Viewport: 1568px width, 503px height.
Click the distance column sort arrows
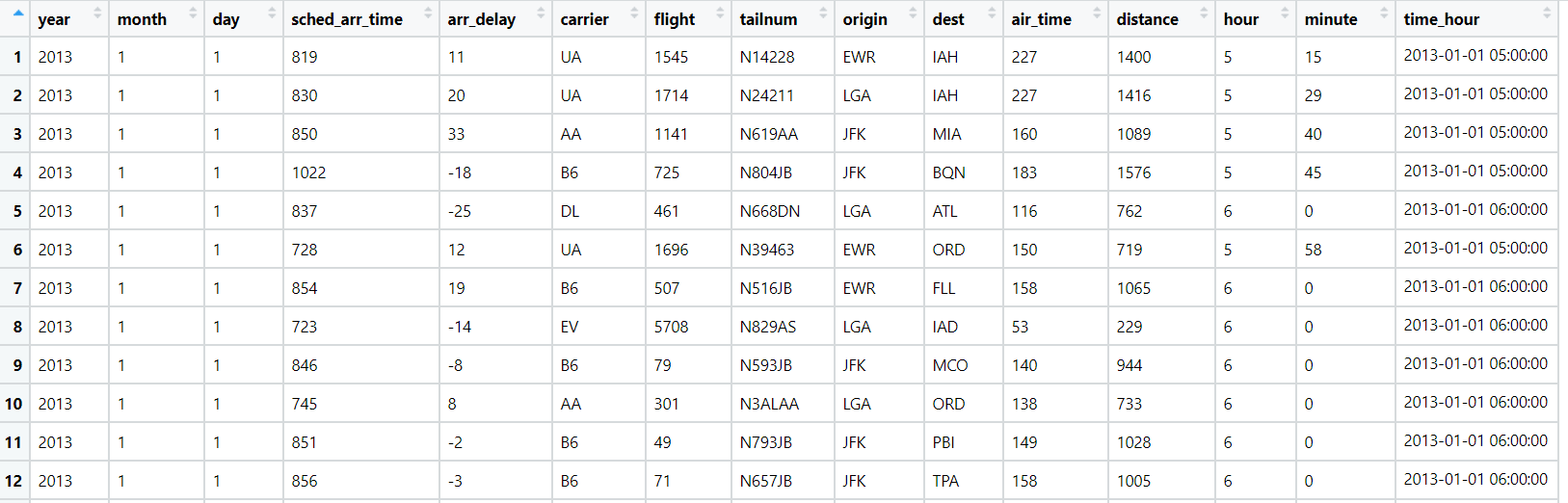point(1204,13)
